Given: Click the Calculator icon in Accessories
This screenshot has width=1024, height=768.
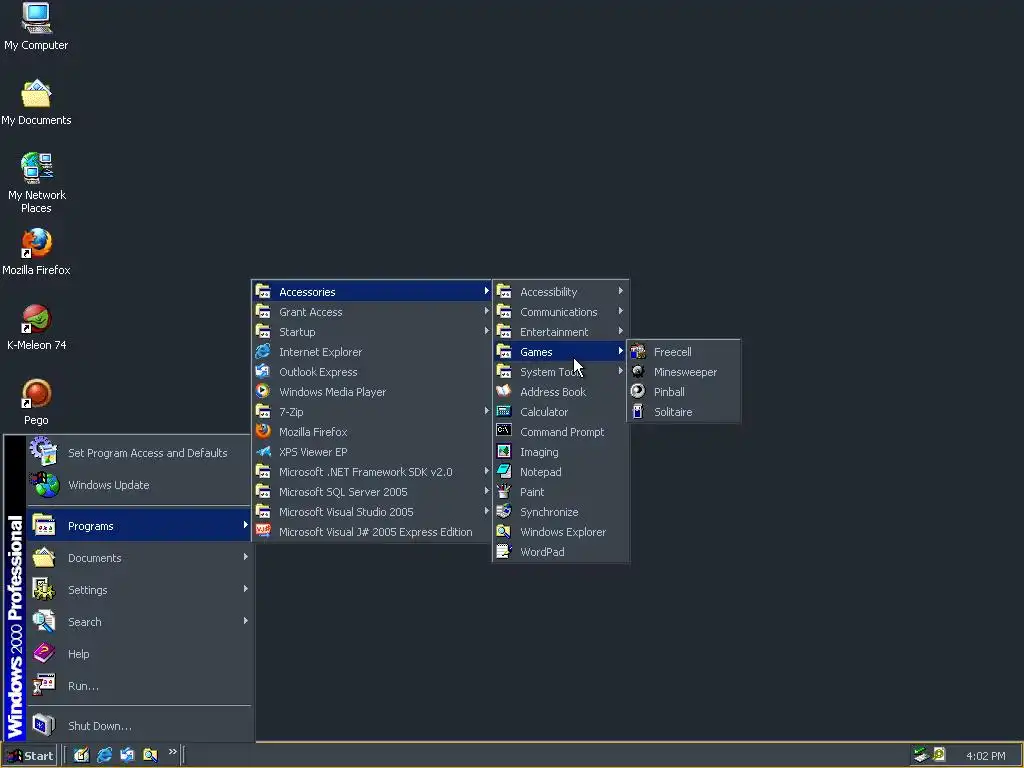Looking at the screenshot, I should tap(504, 411).
